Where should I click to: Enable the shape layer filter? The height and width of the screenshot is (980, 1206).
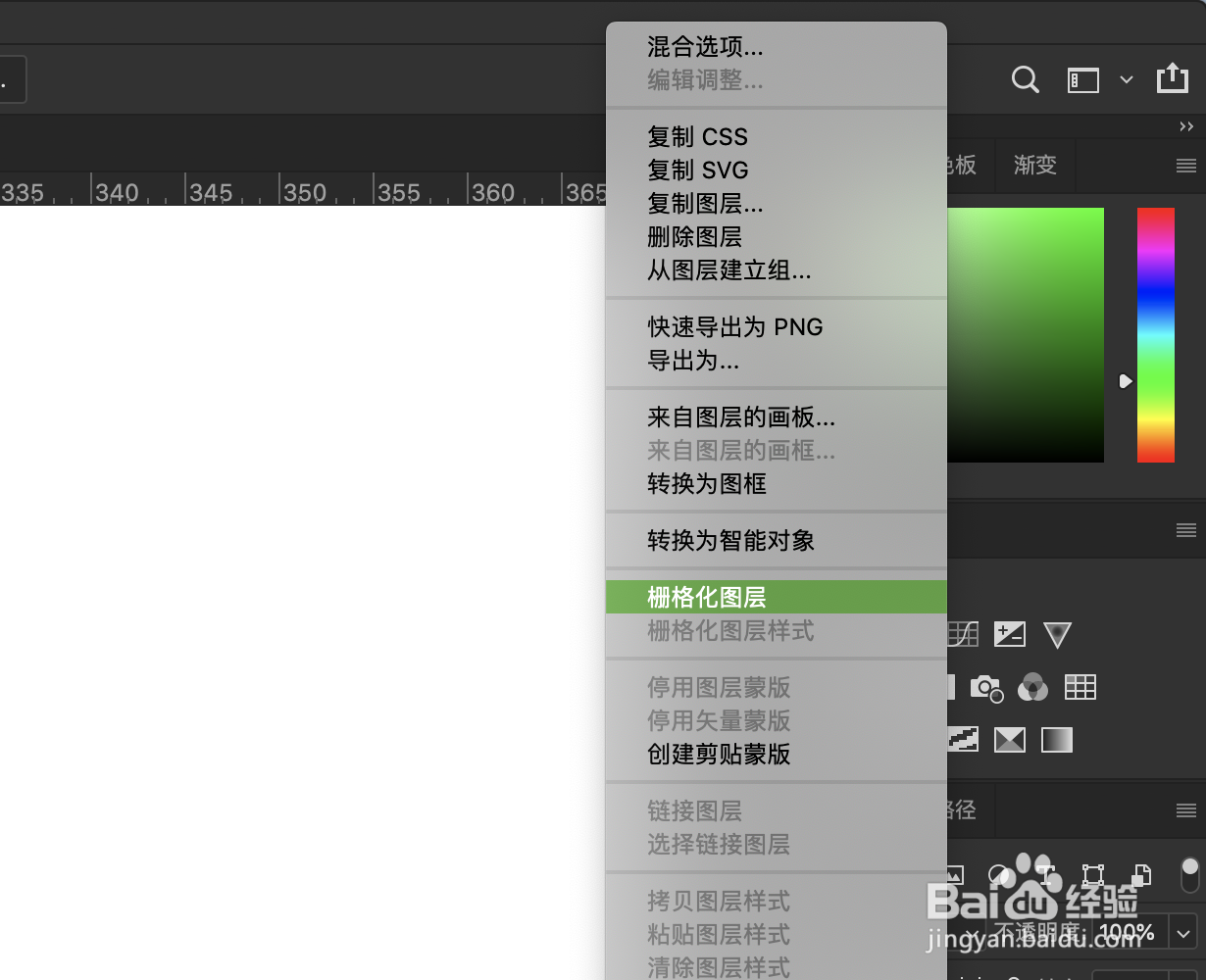coord(1093,874)
